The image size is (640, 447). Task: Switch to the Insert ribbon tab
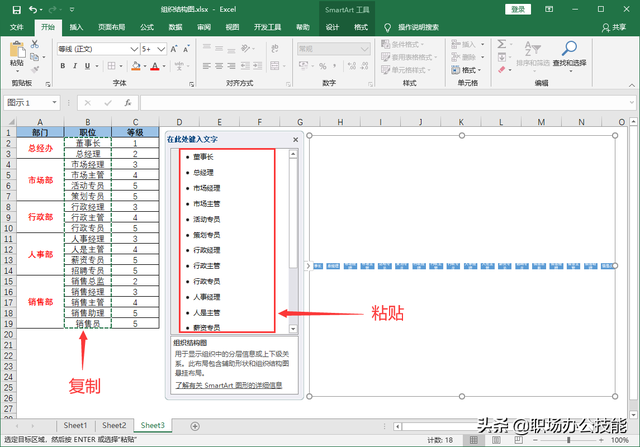(76, 27)
